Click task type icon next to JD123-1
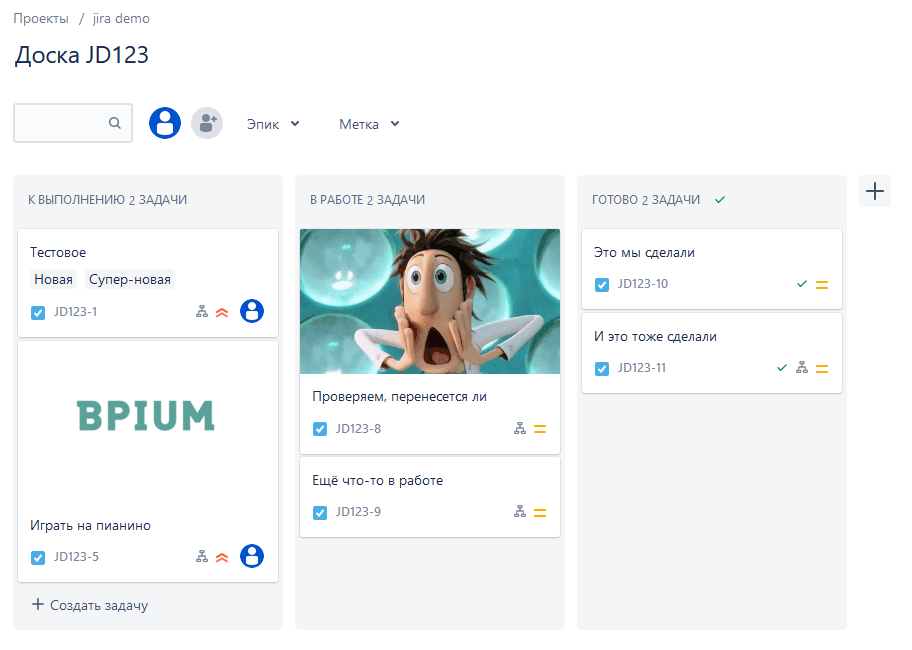 pyautogui.click(x=38, y=313)
